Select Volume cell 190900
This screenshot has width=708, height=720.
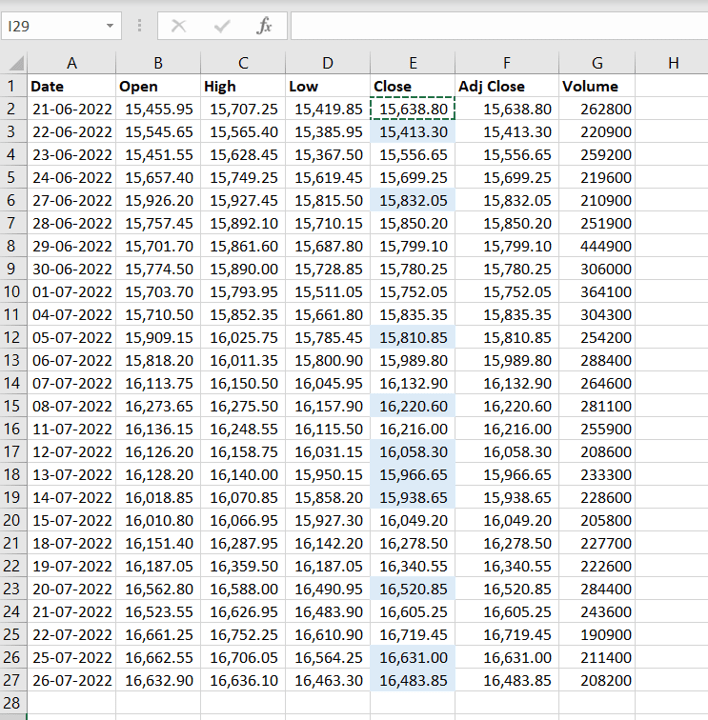tap(597, 635)
